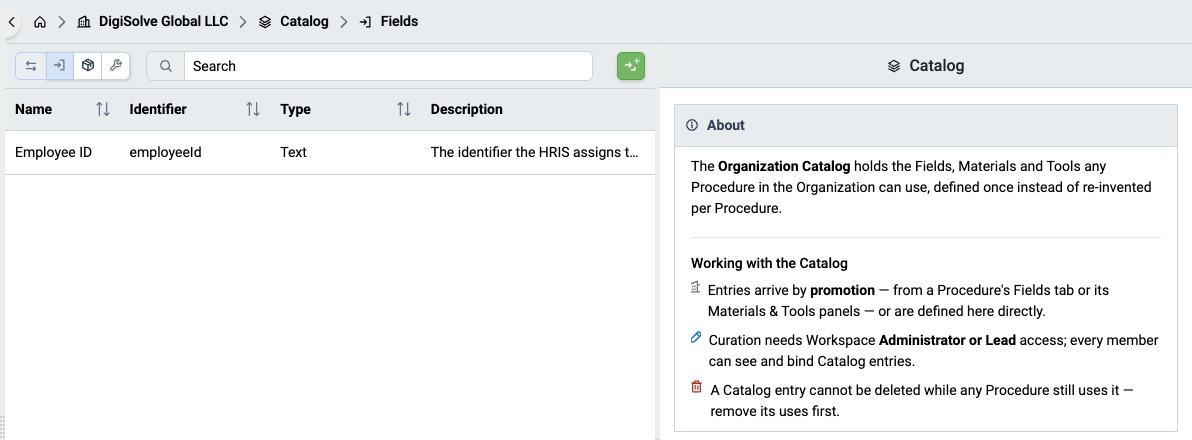Click the Working with the Catalog heading

pos(769,264)
